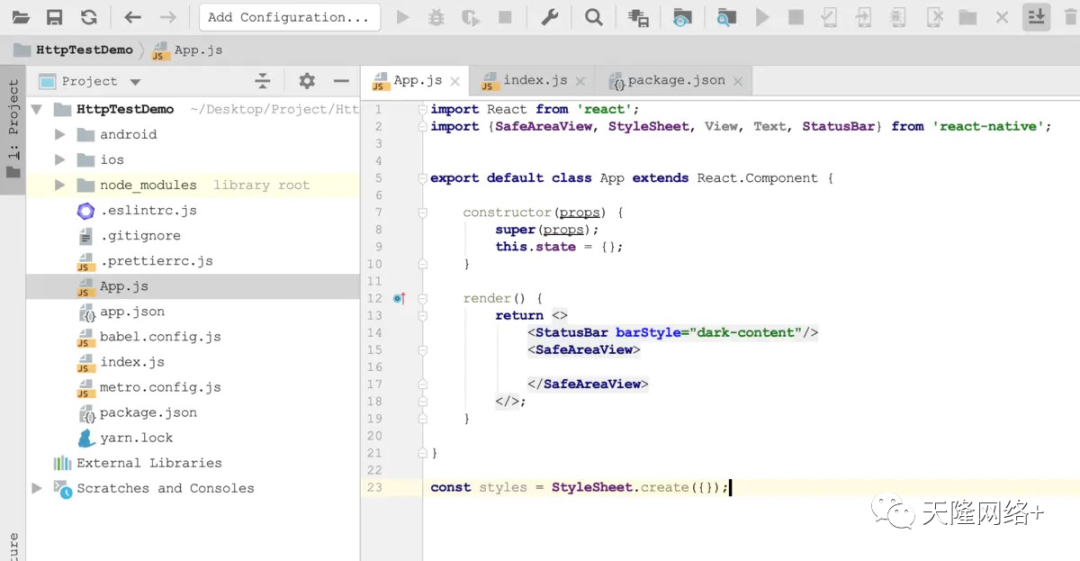Select metro.config.js in the project tree
The image size is (1080, 561).
pyautogui.click(x=160, y=387)
